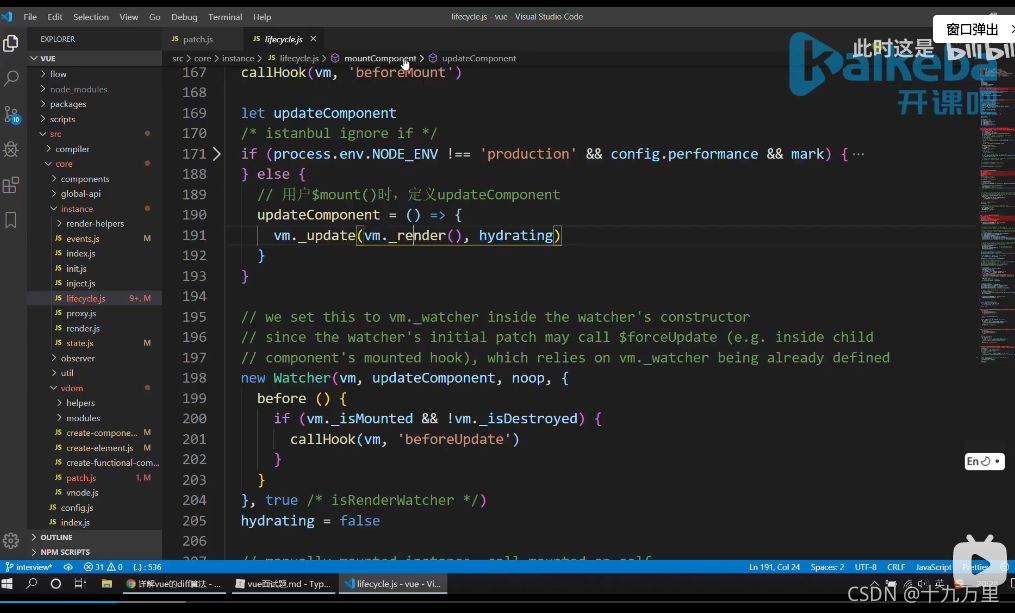The image size is (1015, 613).
Task: Click mountComponent in the breadcrumb
Action: coord(380,58)
